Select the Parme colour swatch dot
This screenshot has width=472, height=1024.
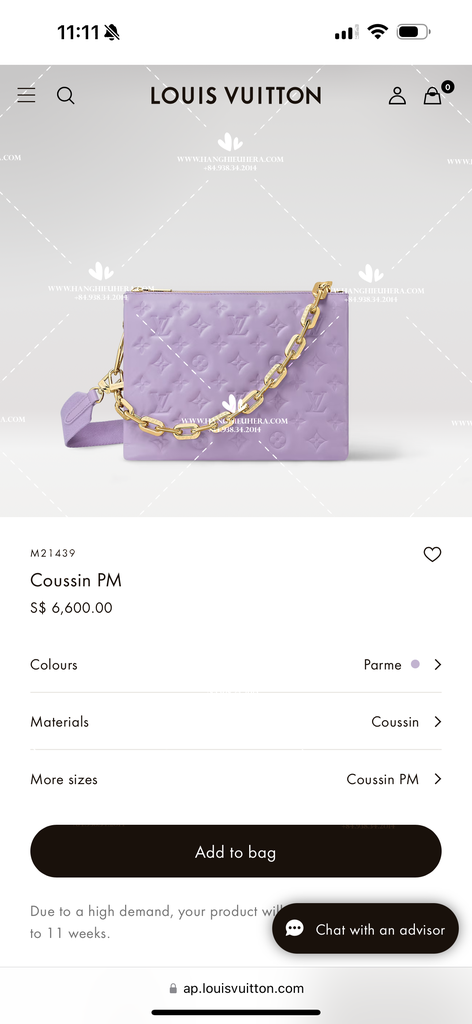[415, 664]
